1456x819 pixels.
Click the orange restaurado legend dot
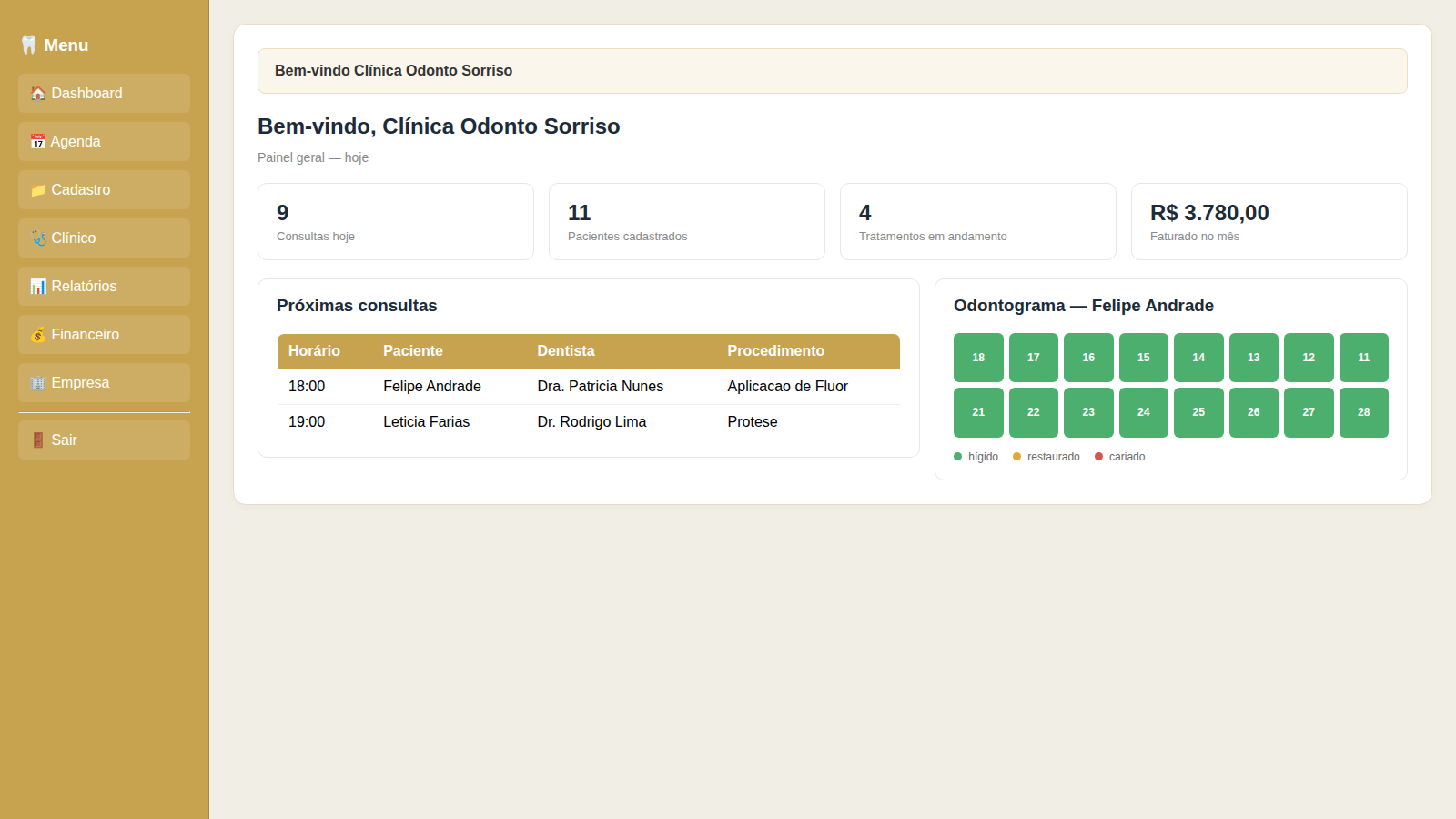coord(1016,457)
